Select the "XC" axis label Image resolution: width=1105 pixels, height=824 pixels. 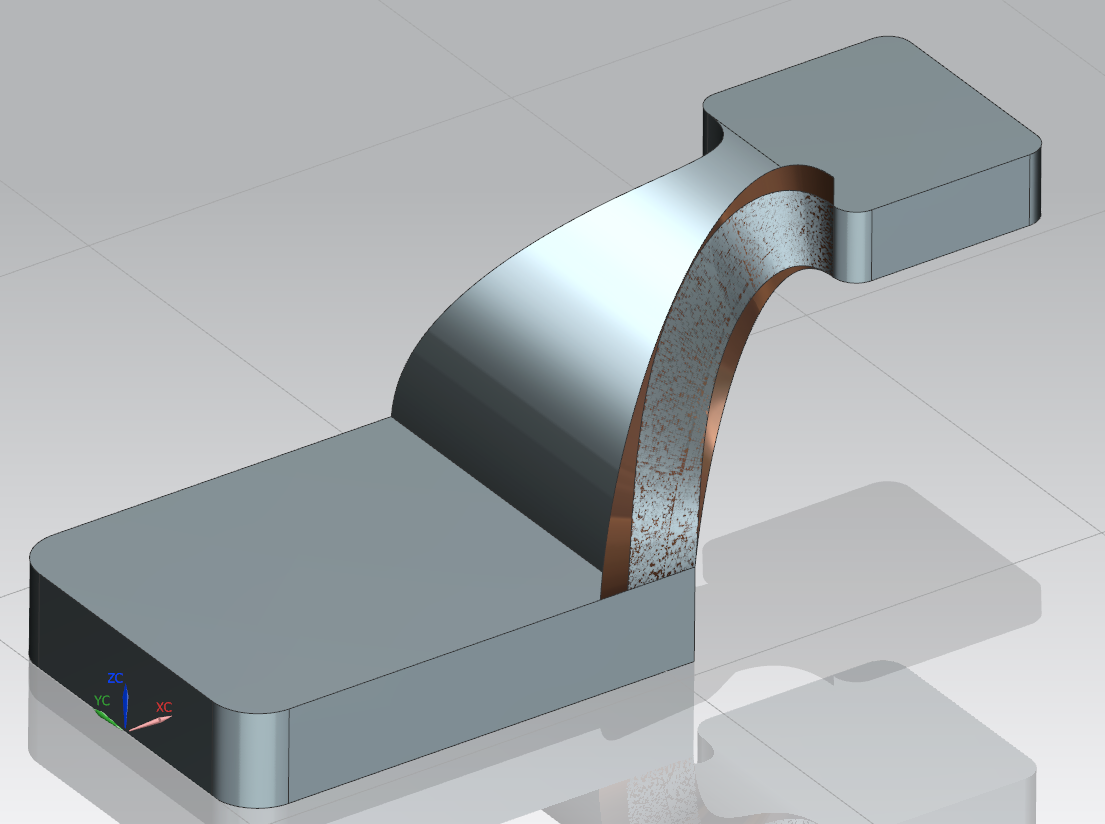(x=163, y=706)
